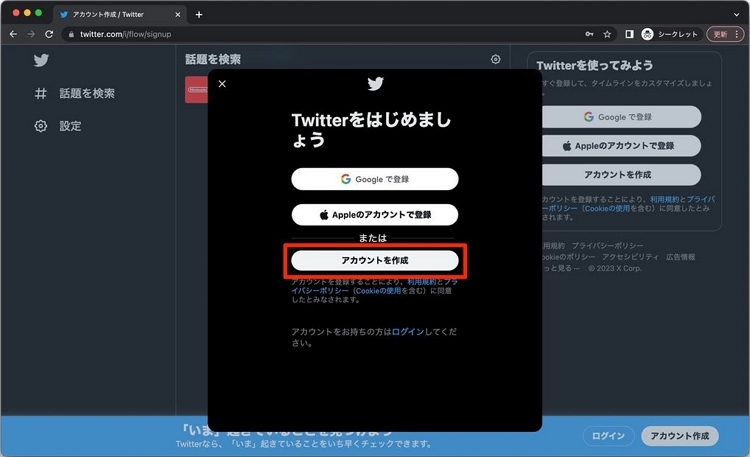Open footer 広告情報 link
750x457 pixels.
(681, 257)
